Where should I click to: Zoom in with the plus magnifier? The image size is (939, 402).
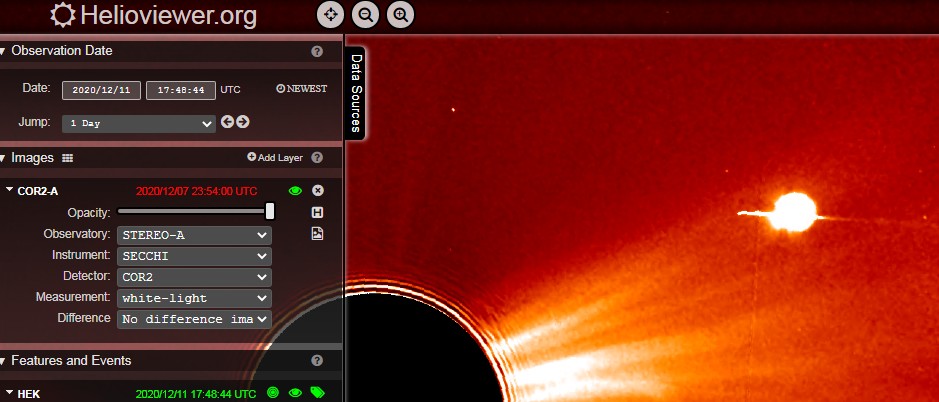pos(401,16)
